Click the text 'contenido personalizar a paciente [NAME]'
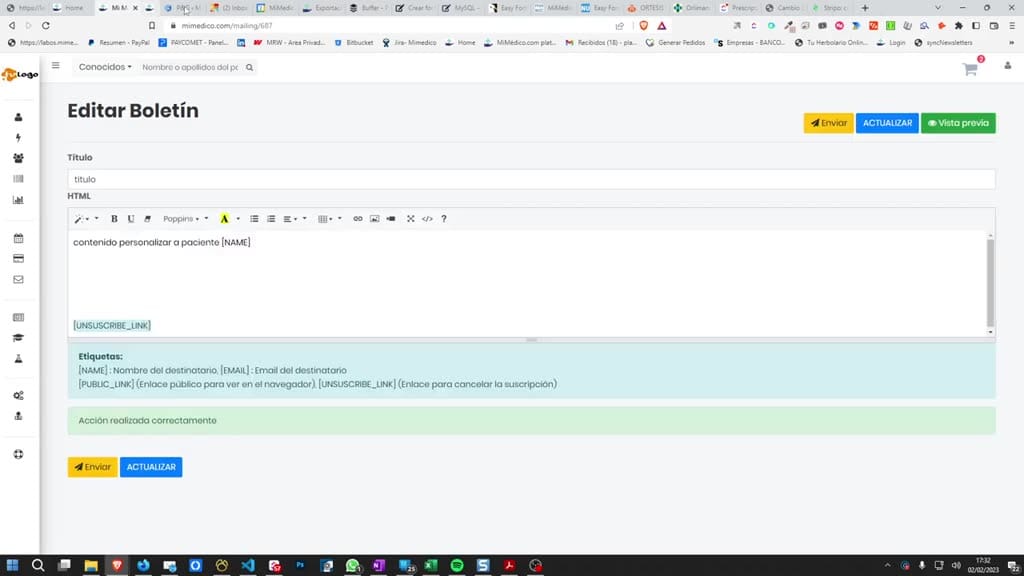This screenshot has width=1024, height=576. coord(162,242)
